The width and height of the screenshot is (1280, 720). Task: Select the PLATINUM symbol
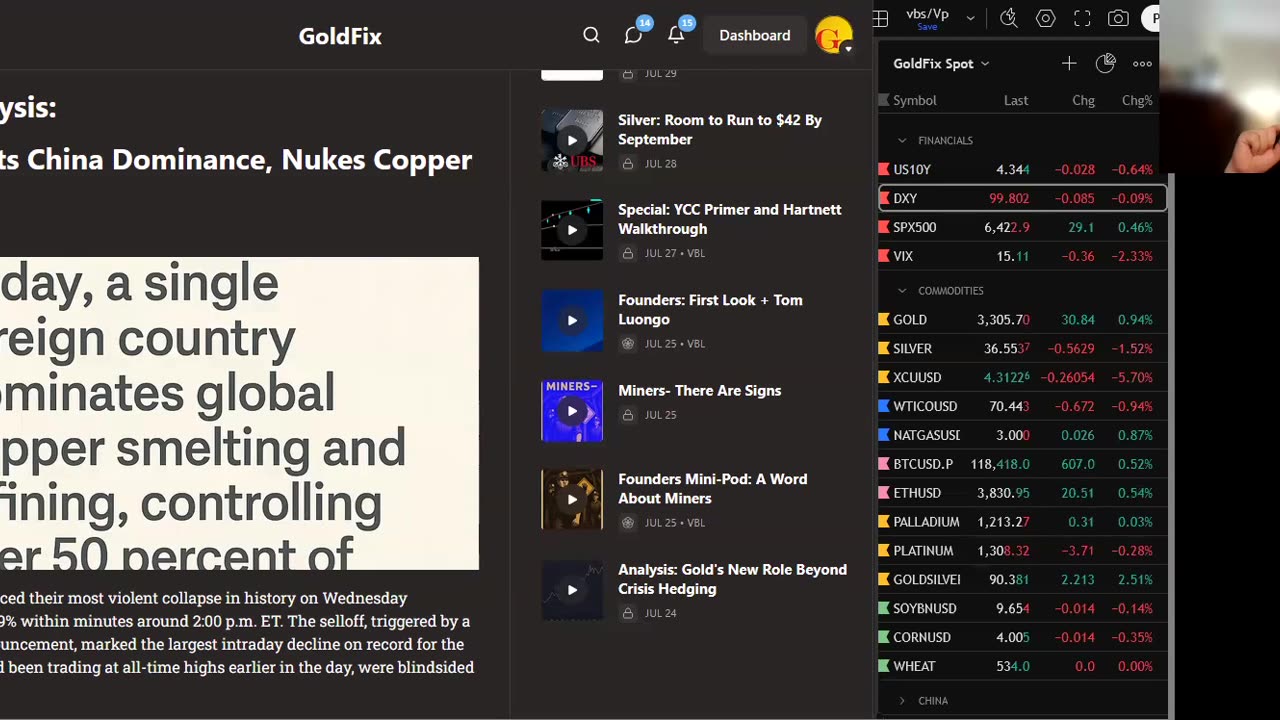tap(923, 551)
